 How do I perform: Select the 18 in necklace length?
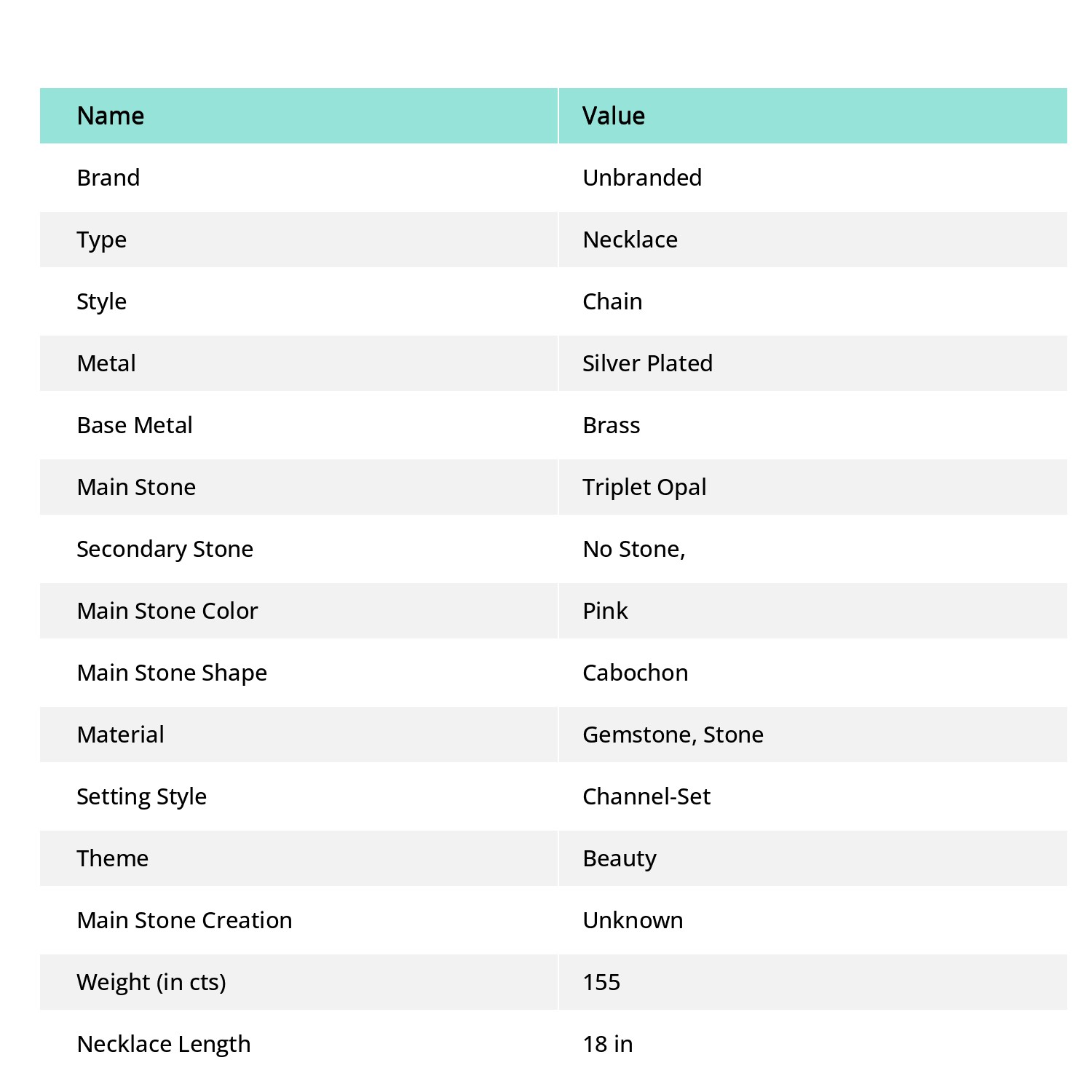tap(608, 1044)
